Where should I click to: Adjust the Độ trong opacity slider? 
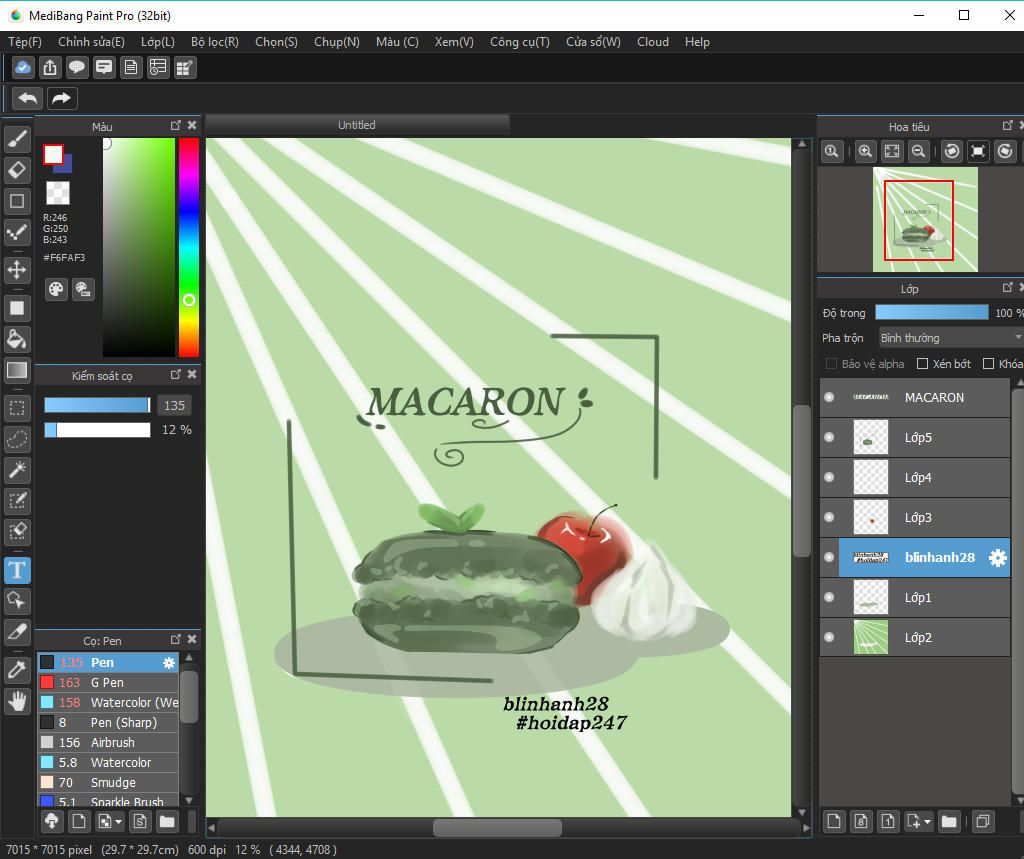click(x=932, y=312)
